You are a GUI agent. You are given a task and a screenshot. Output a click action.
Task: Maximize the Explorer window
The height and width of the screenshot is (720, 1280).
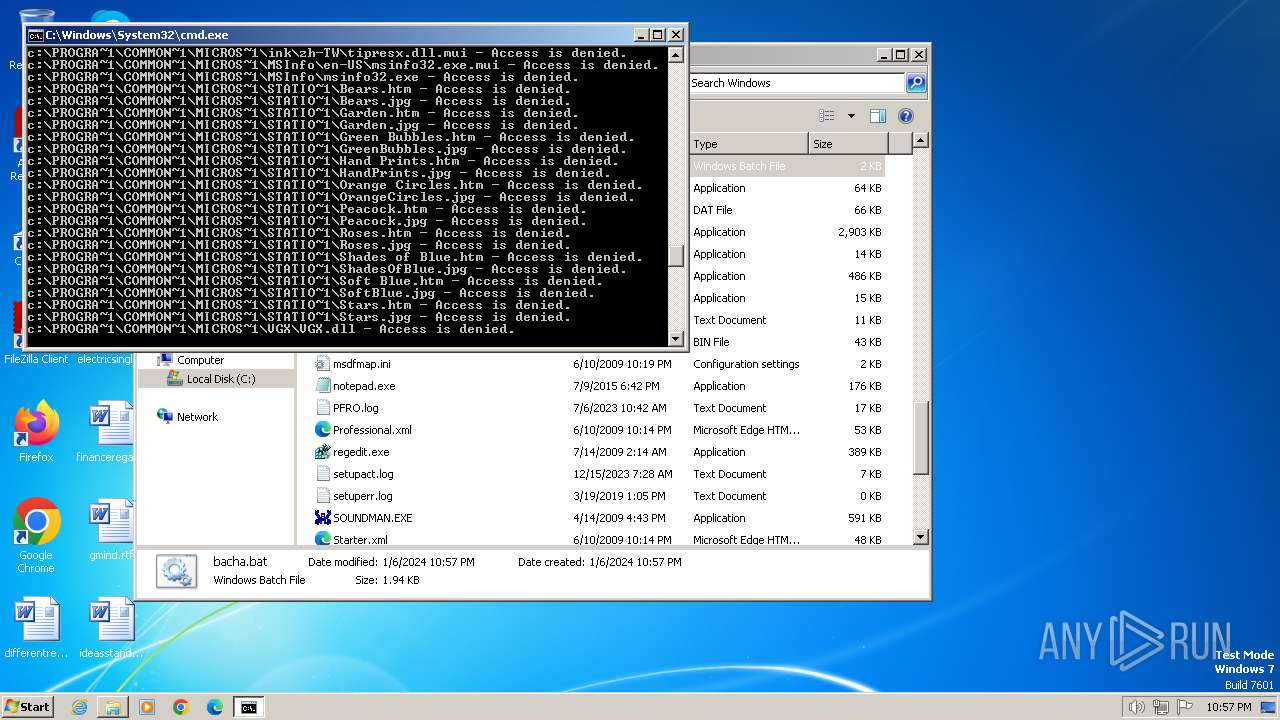(x=900, y=55)
